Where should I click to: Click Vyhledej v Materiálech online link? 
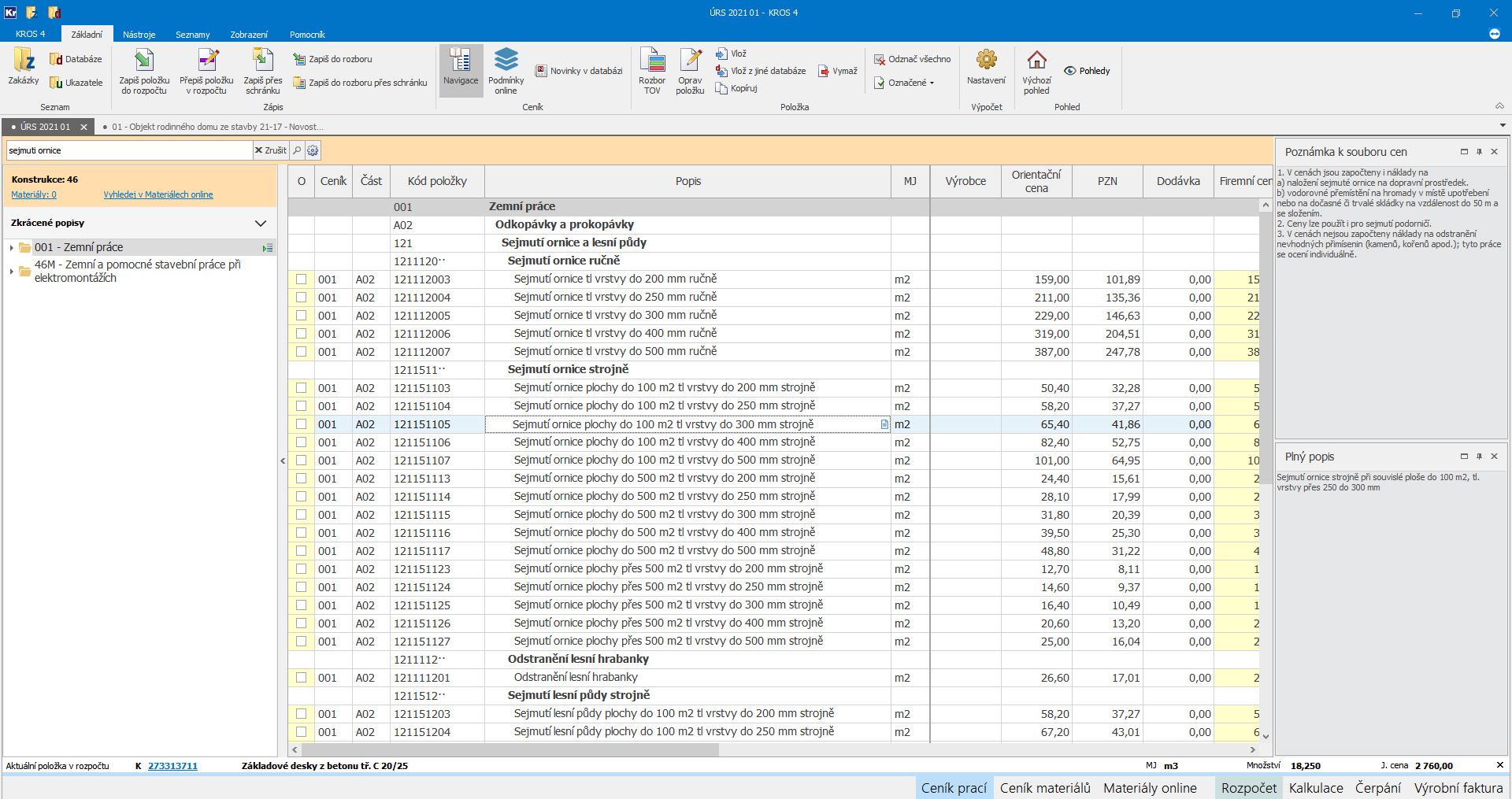(158, 194)
